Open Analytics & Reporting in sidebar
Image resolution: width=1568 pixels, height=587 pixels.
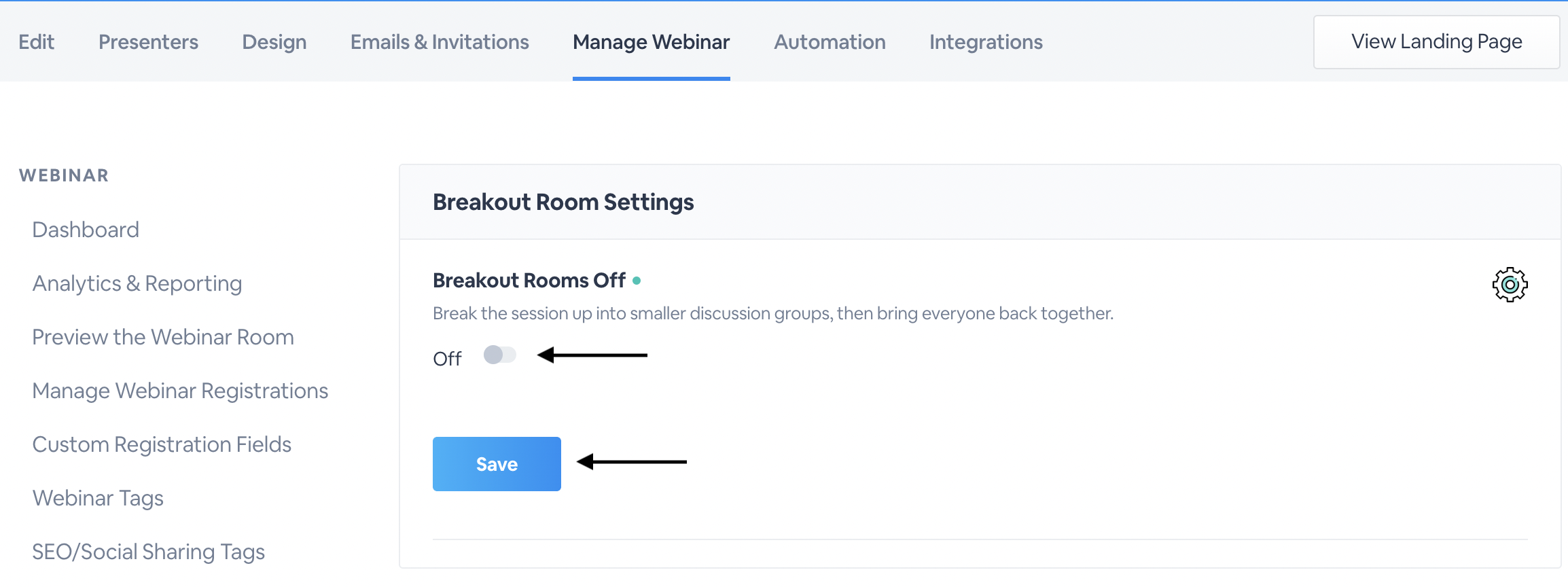click(x=137, y=283)
